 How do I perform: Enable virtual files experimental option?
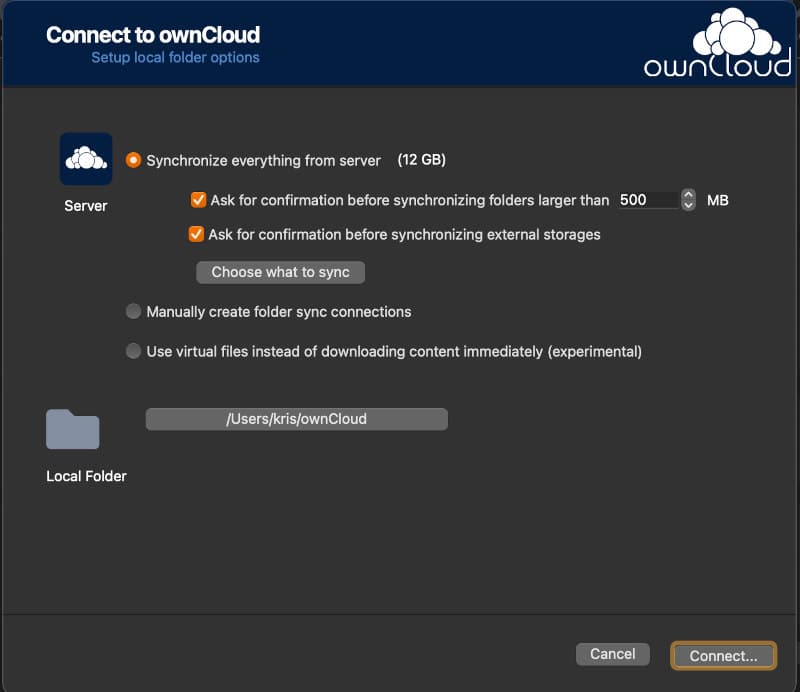(x=133, y=351)
